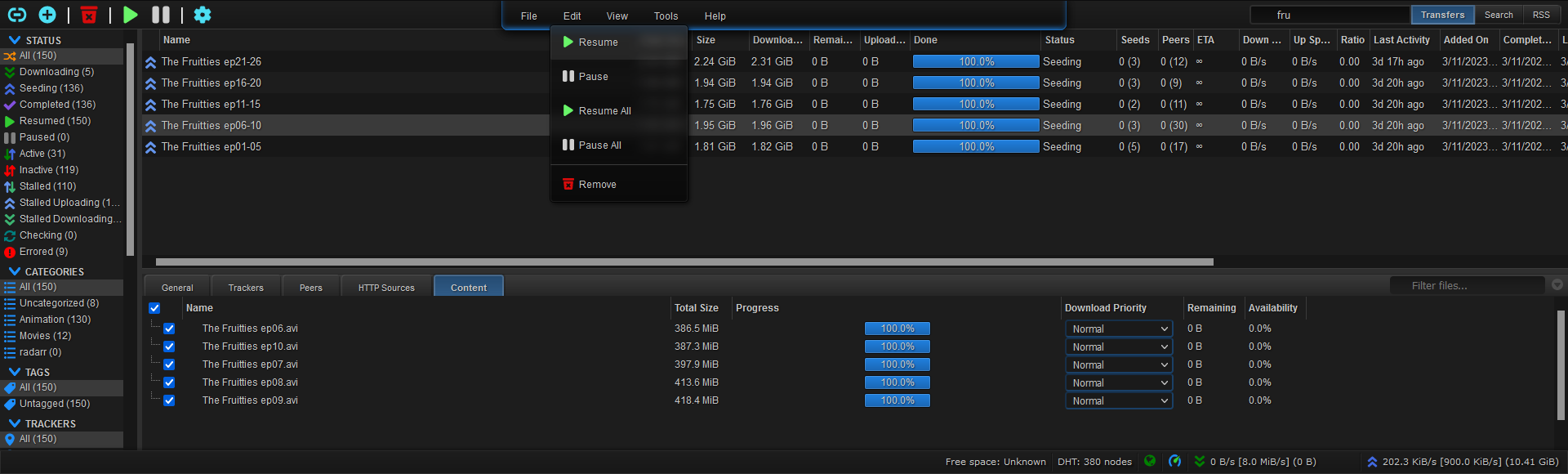Toggle alternative speed limits gauge icon

click(1174, 461)
